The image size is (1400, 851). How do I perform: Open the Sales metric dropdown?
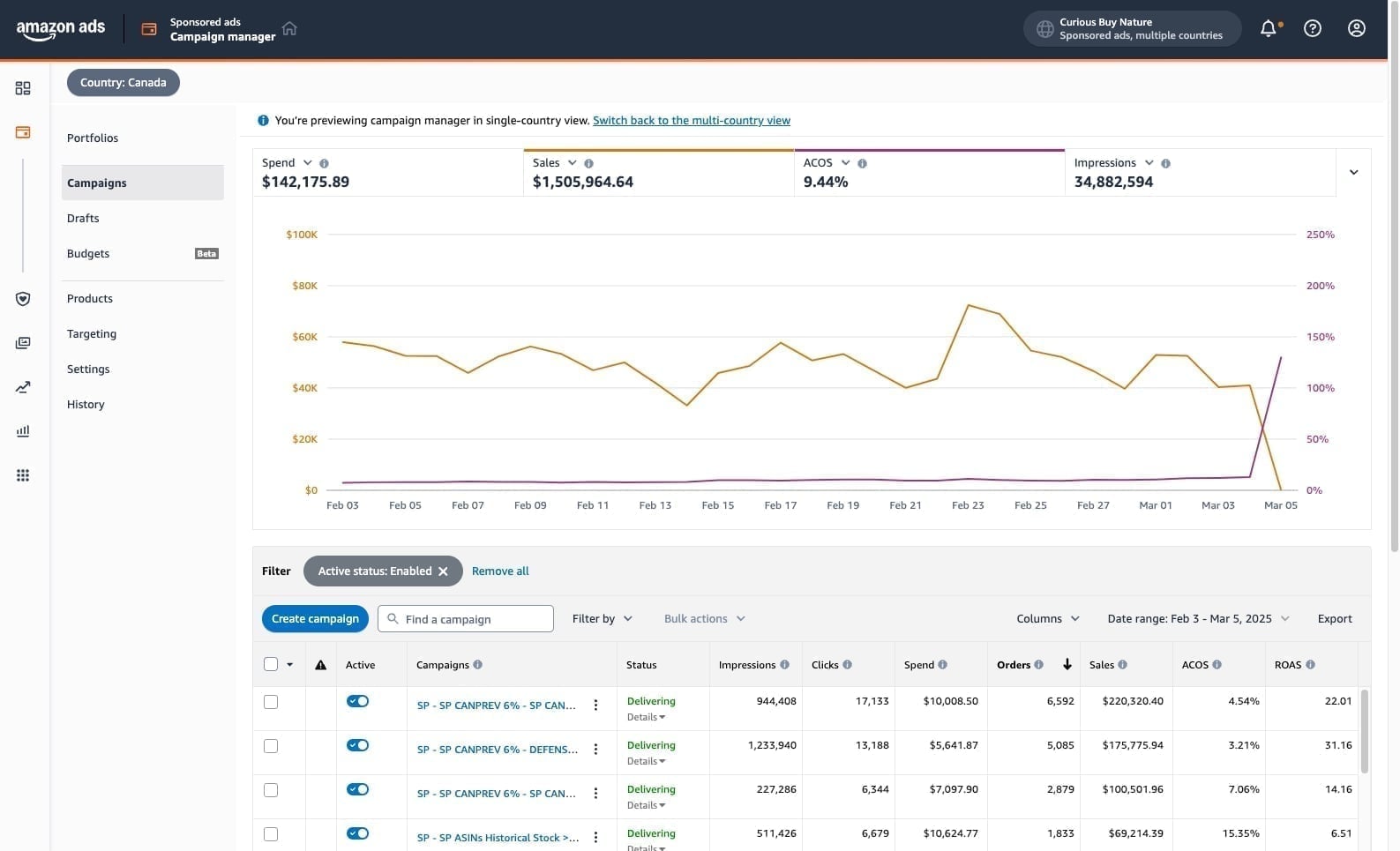[573, 163]
